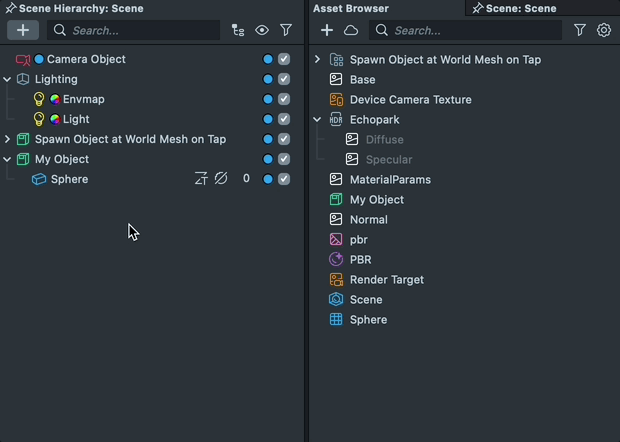620x442 pixels.
Task: Disable the Envmap checkbox
Action: click(284, 99)
